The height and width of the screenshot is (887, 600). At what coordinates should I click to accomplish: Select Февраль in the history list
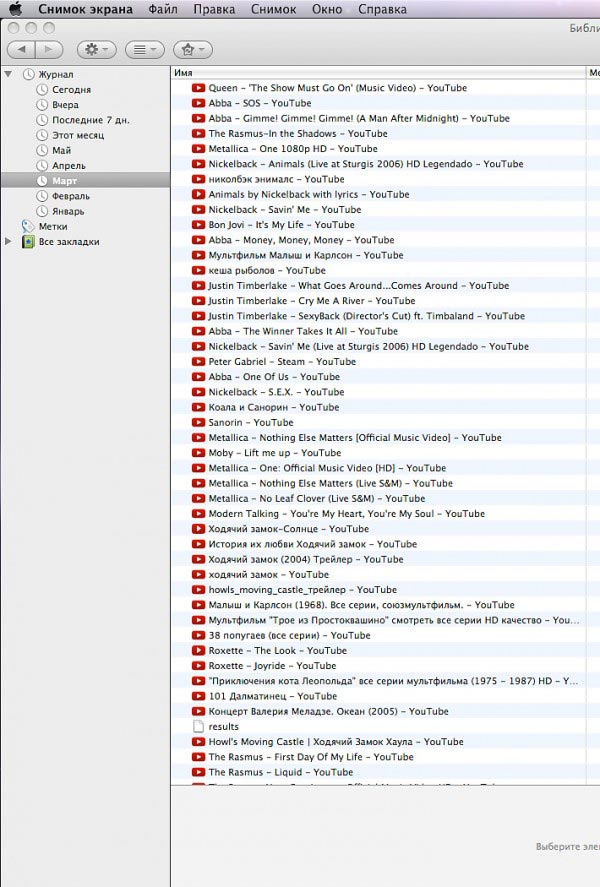click(x=70, y=196)
